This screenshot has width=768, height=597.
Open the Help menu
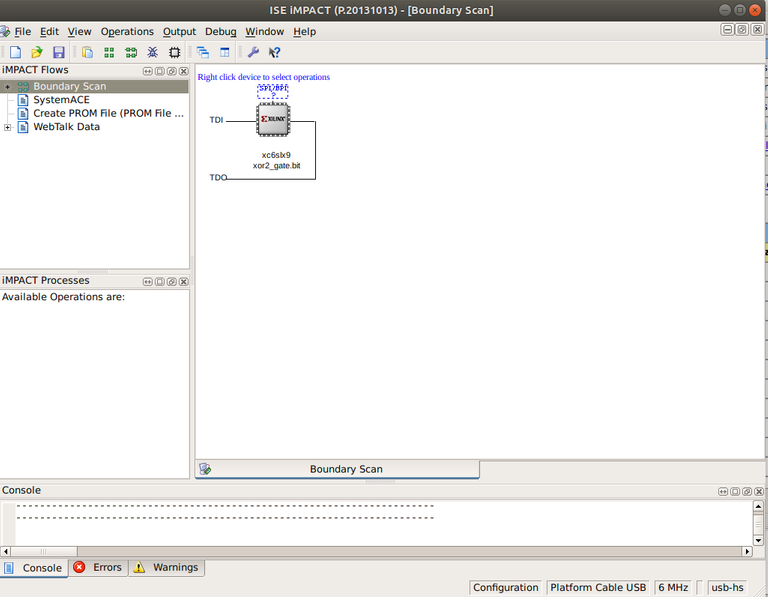coord(305,32)
